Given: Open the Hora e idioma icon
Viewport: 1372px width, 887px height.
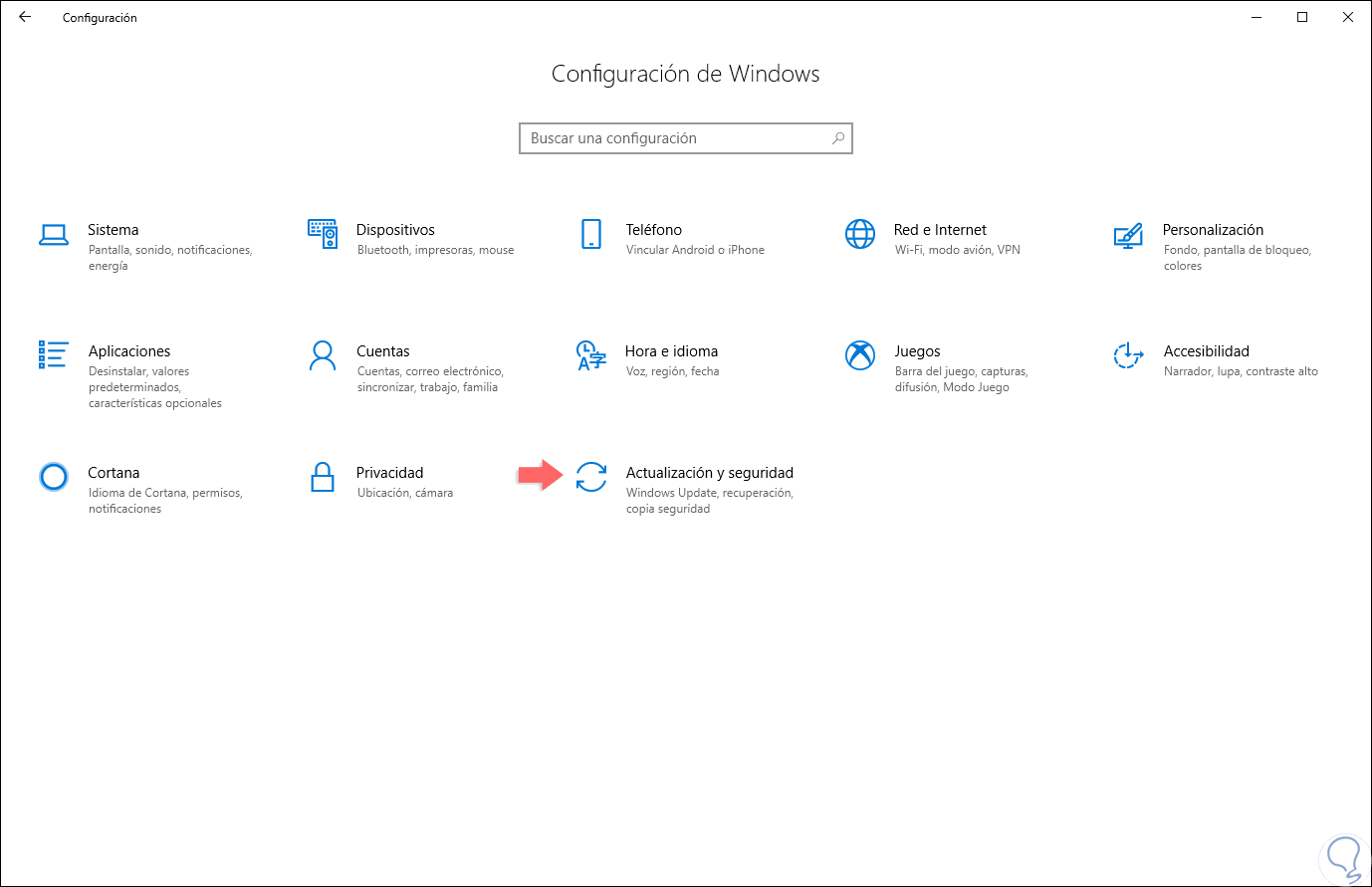Looking at the screenshot, I should click(591, 355).
